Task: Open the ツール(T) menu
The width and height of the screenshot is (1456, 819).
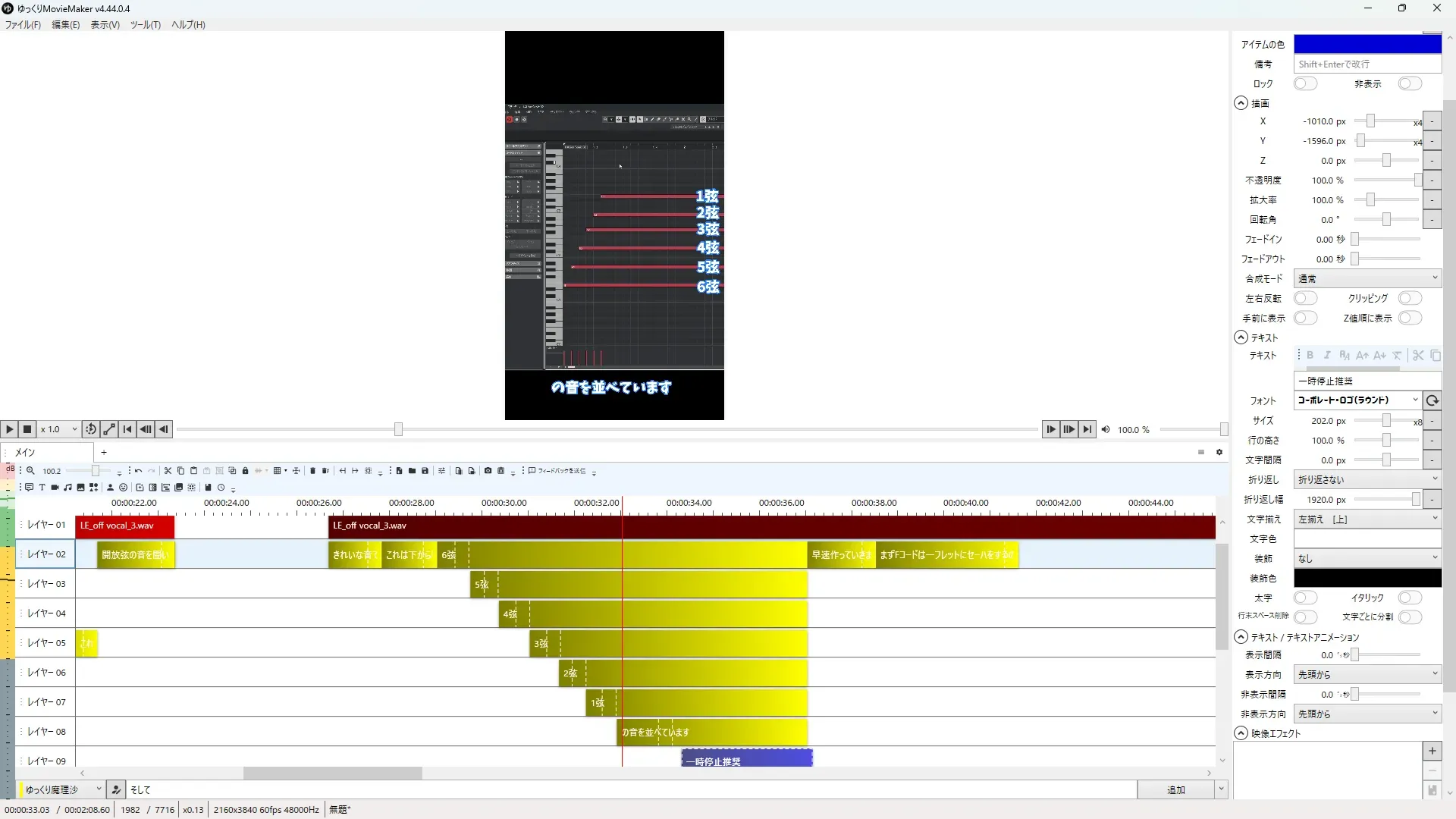Action: click(x=145, y=24)
